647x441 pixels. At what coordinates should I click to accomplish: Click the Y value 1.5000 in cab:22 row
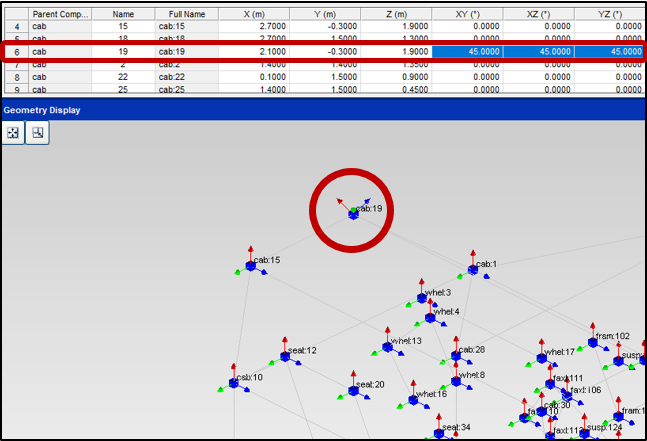pos(325,77)
